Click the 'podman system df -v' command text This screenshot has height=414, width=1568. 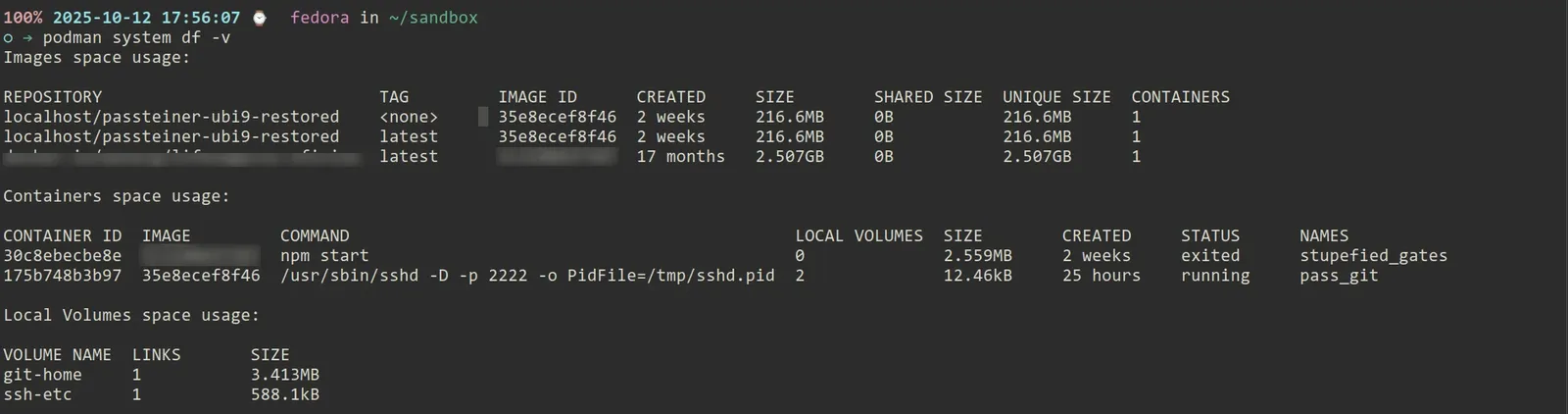coord(136,38)
